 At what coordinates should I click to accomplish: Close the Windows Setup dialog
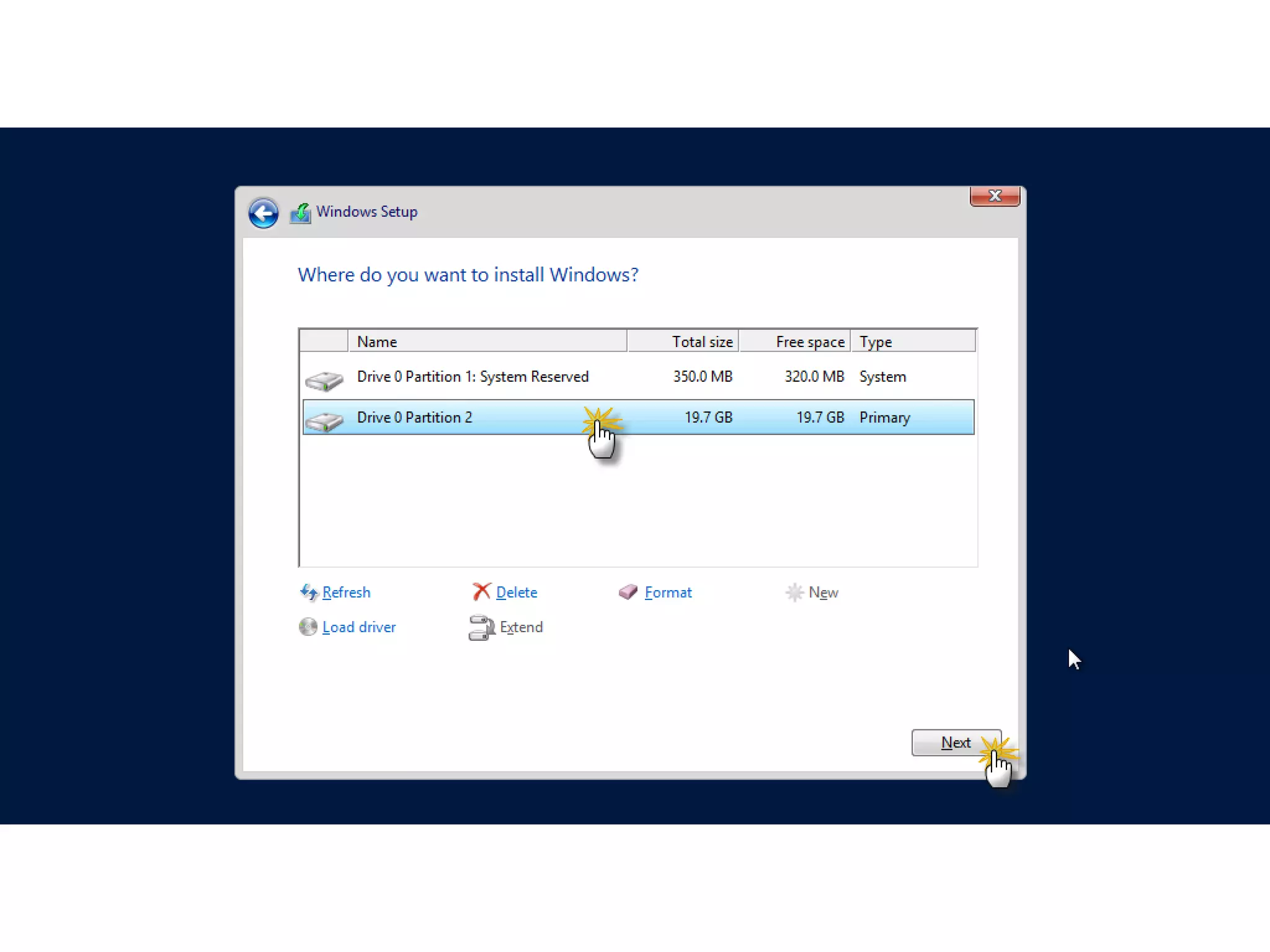pos(995,196)
